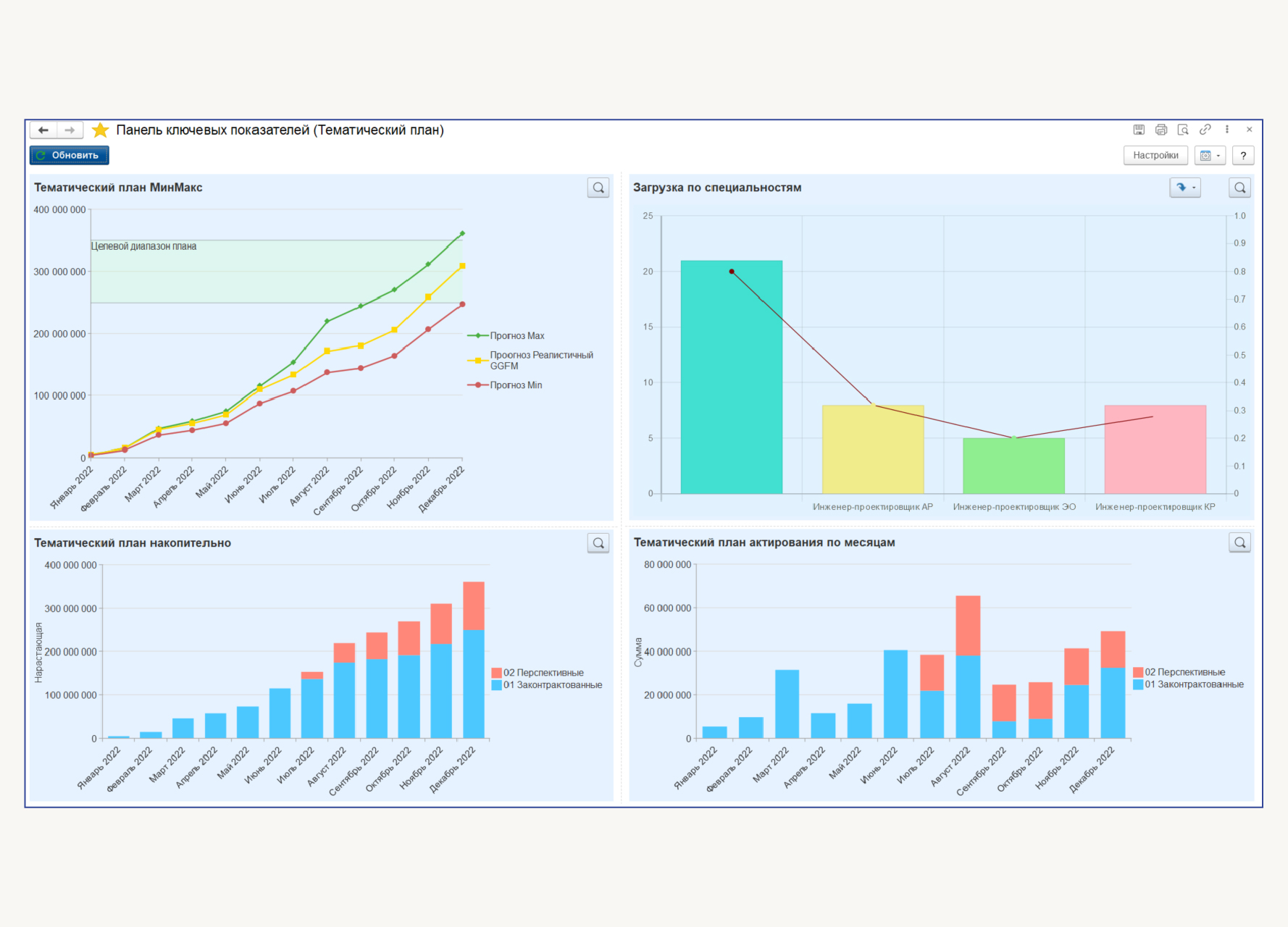This screenshot has height=927, width=1288.
Task: Open the Настройки settings button
Action: pyautogui.click(x=1155, y=156)
